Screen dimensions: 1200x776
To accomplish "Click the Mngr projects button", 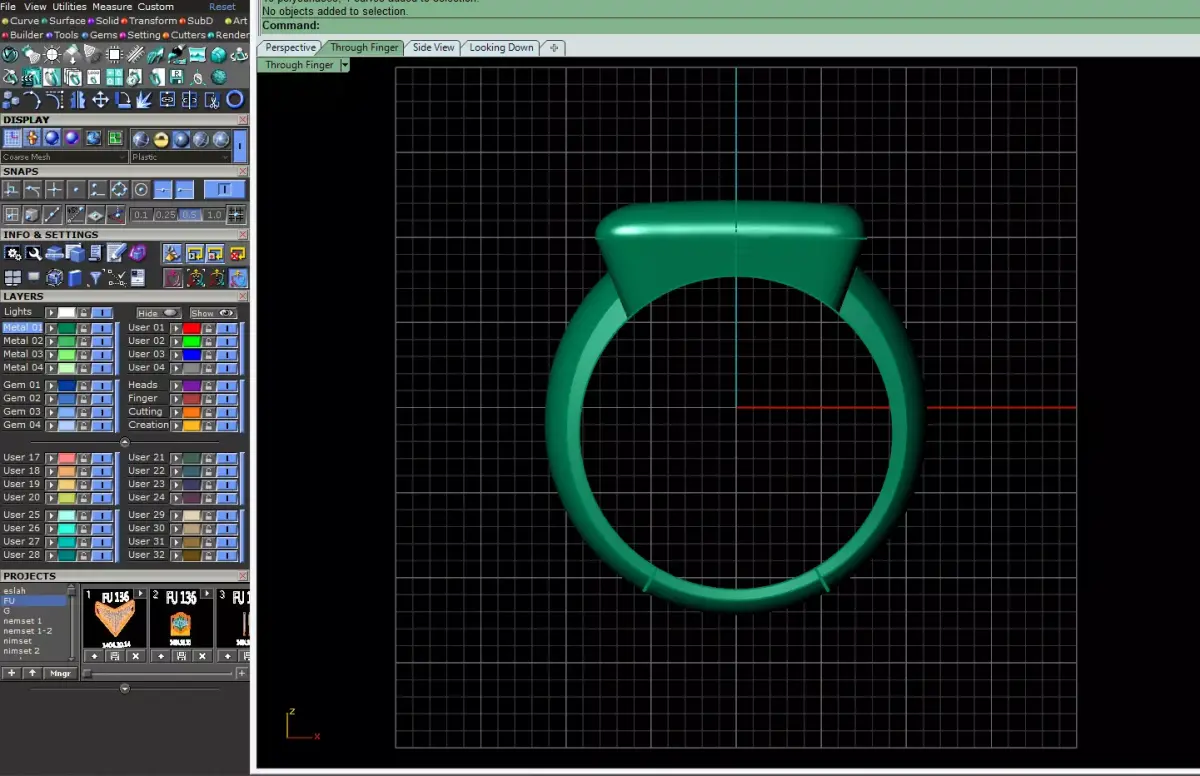I will click(60, 673).
